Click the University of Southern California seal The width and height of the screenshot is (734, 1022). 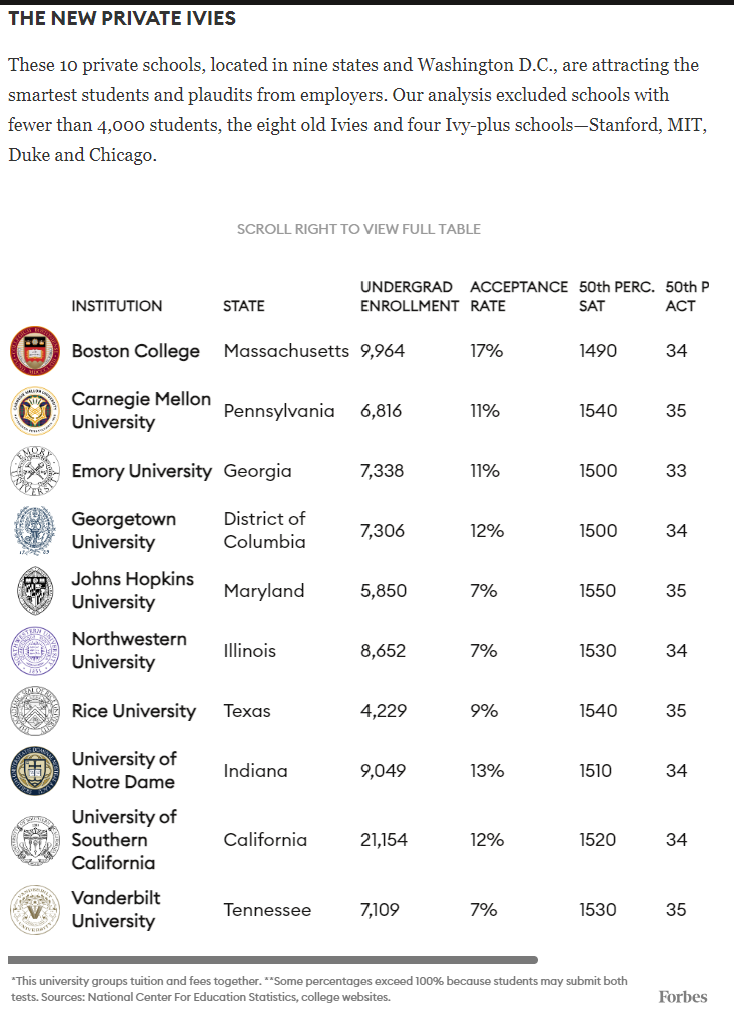tap(35, 840)
